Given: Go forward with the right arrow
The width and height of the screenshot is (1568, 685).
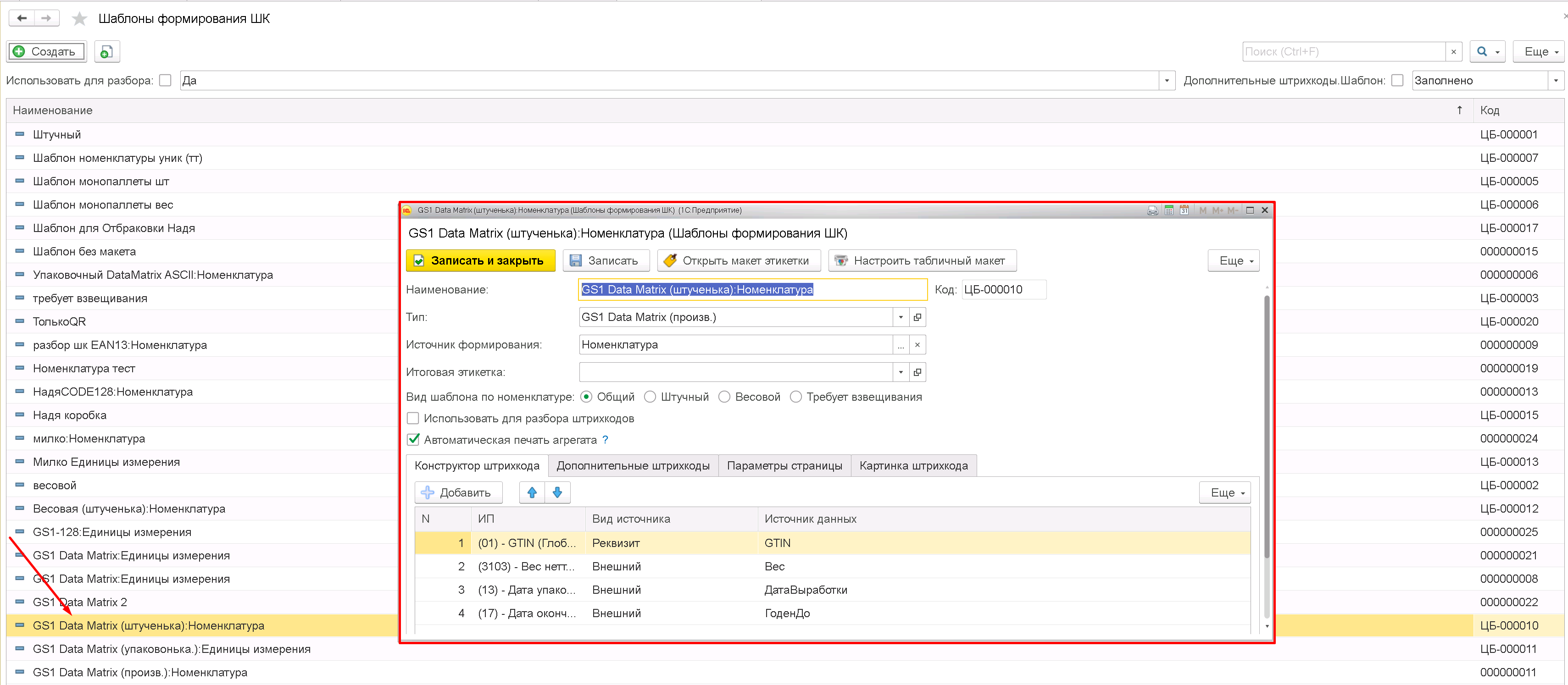Looking at the screenshot, I should pyautogui.click(x=47, y=18).
